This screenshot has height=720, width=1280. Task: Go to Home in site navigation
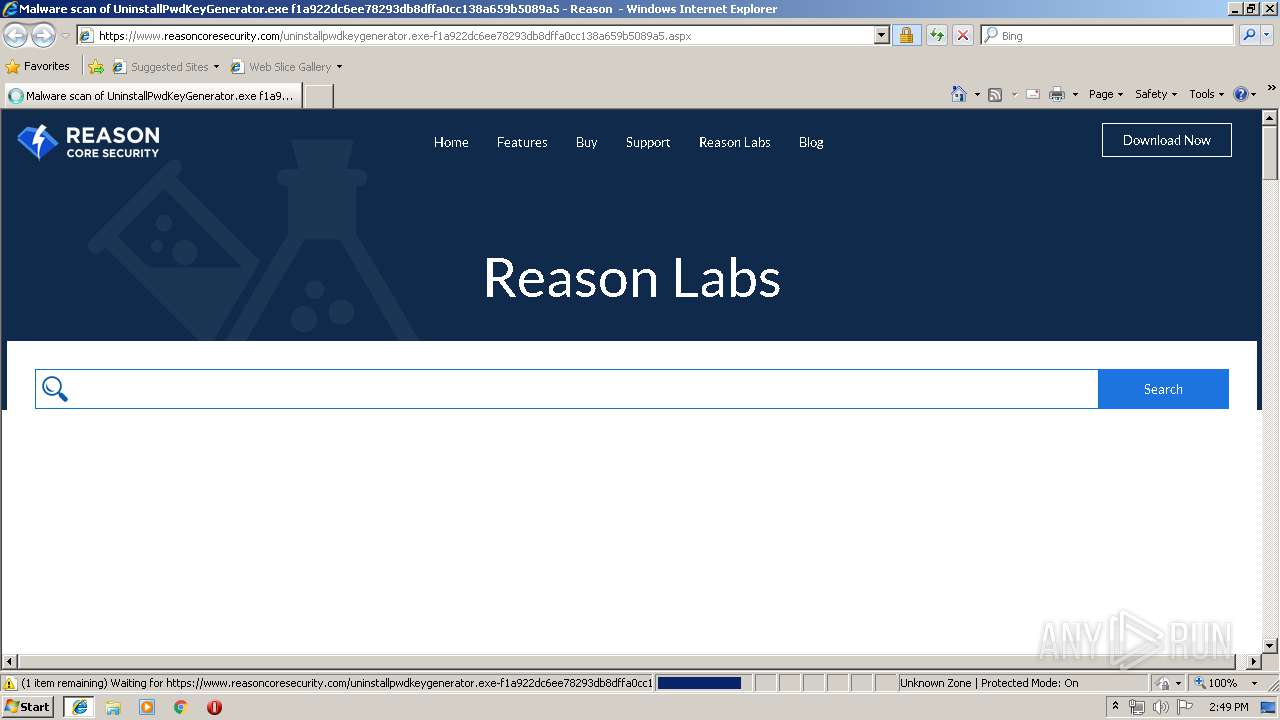(x=451, y=142)
